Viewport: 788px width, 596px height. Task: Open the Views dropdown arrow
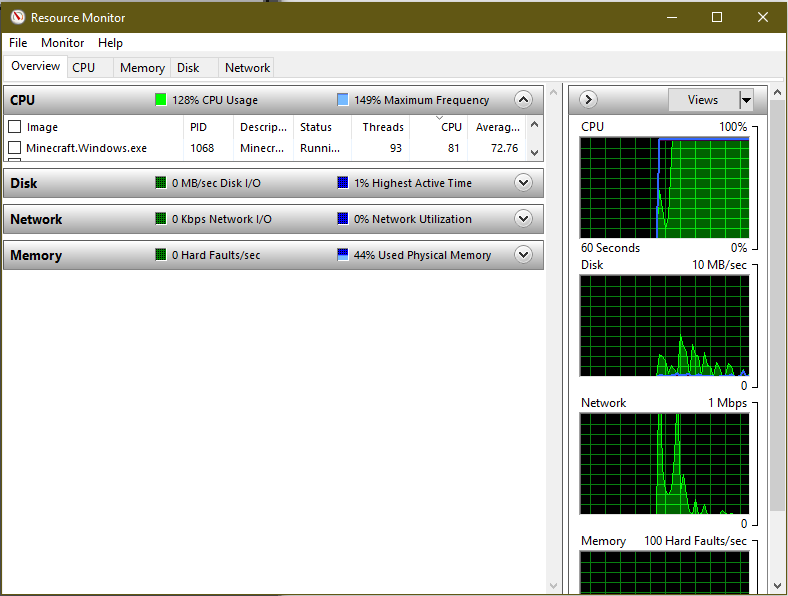(x=746, y=100)
